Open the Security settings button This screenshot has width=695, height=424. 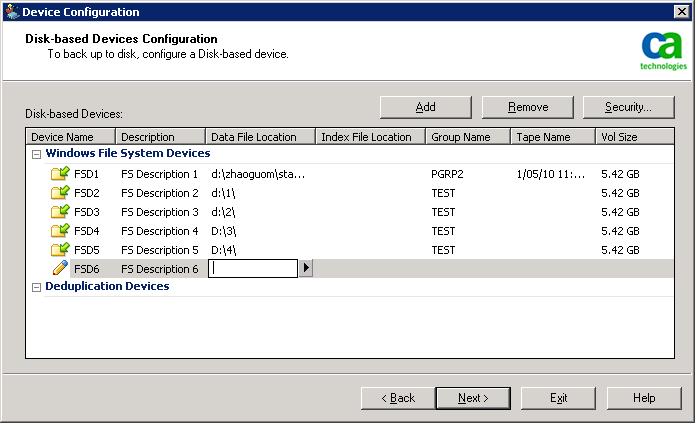tap(628, 107)
